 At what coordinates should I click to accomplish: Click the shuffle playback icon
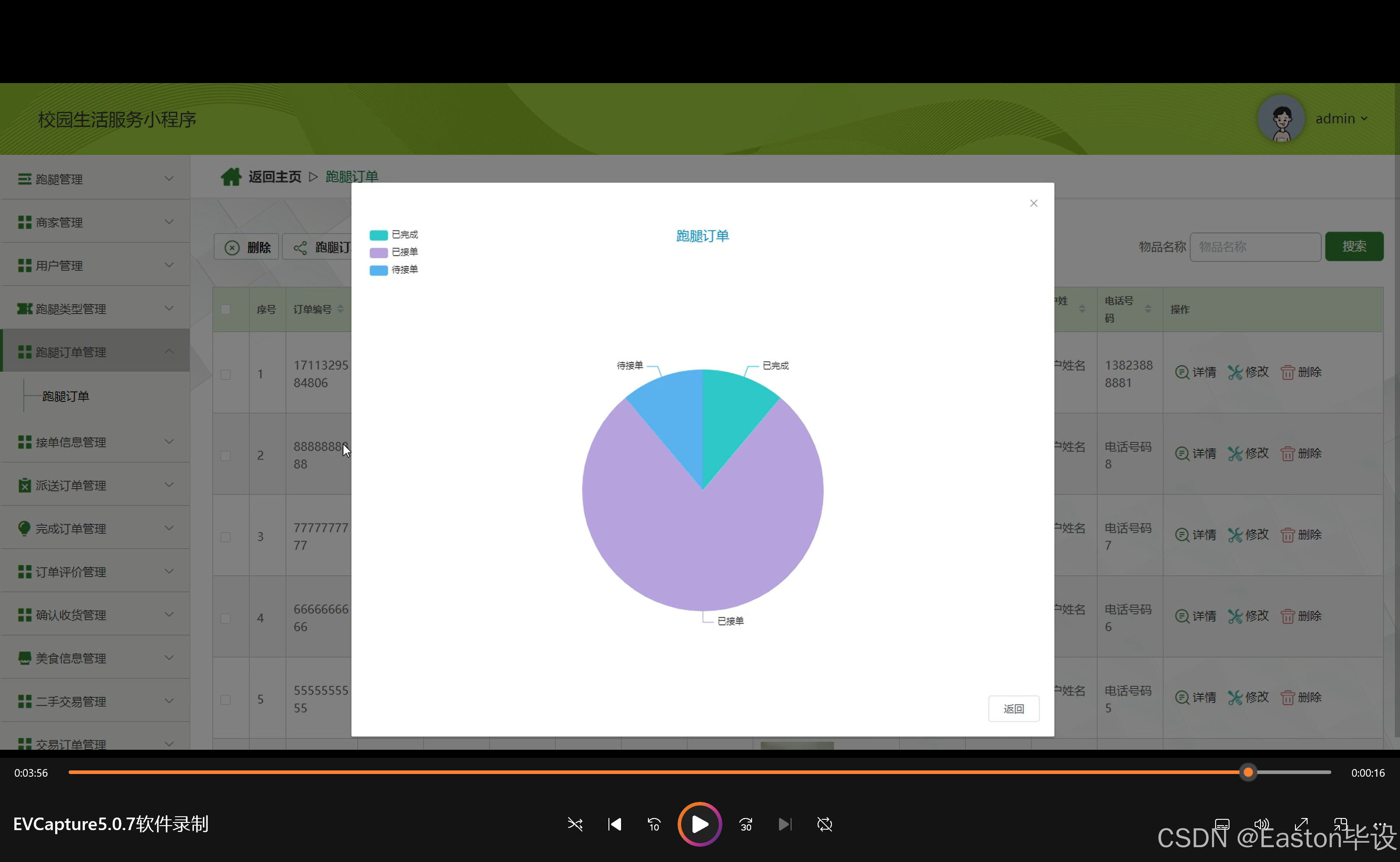coord(575,824)
